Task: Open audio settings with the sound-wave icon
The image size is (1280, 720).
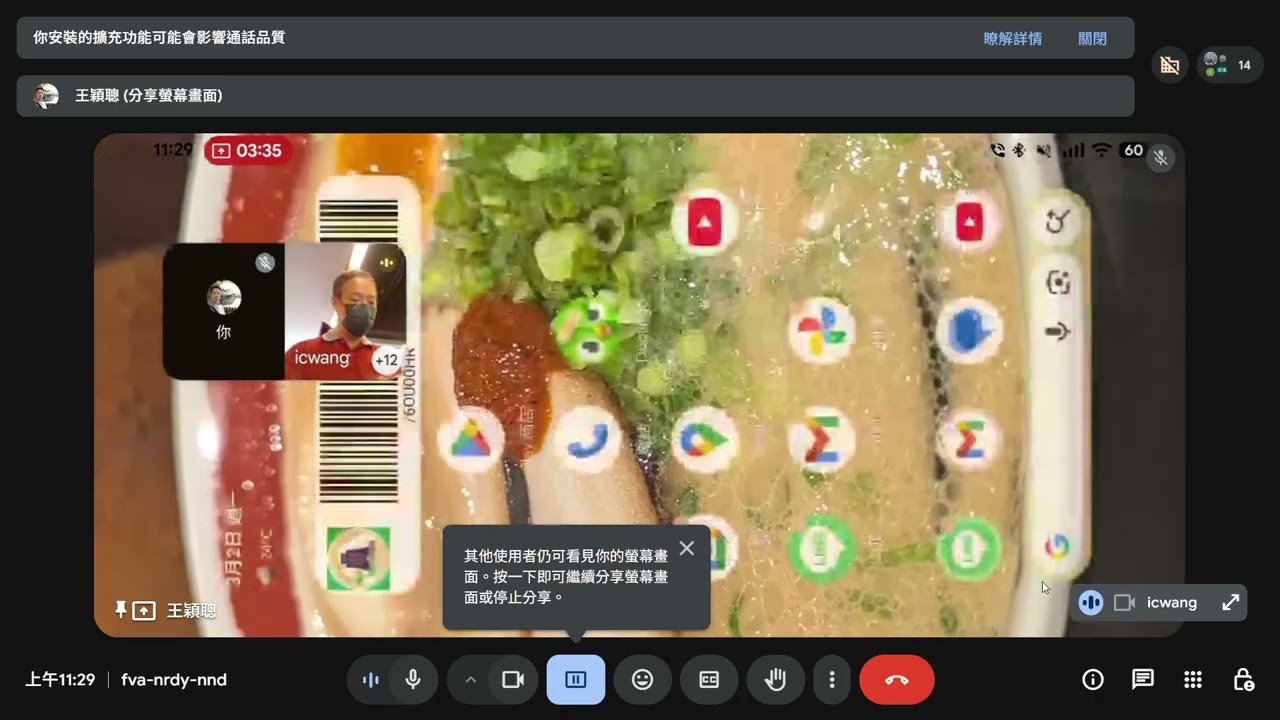Action: [x=371, y=680]
